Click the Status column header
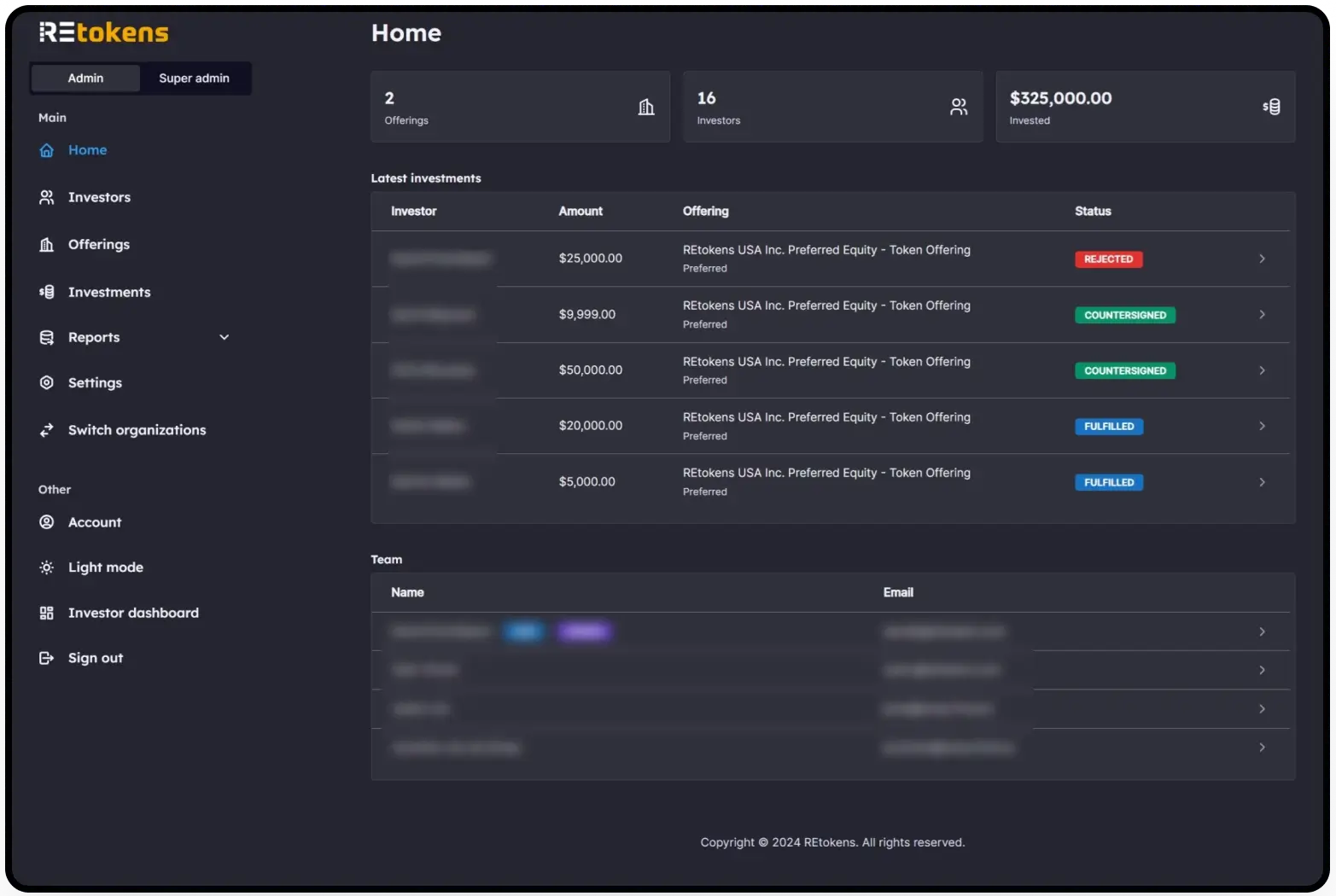This screenshot has height=896, width=1336. click(x=1093, y=212)
